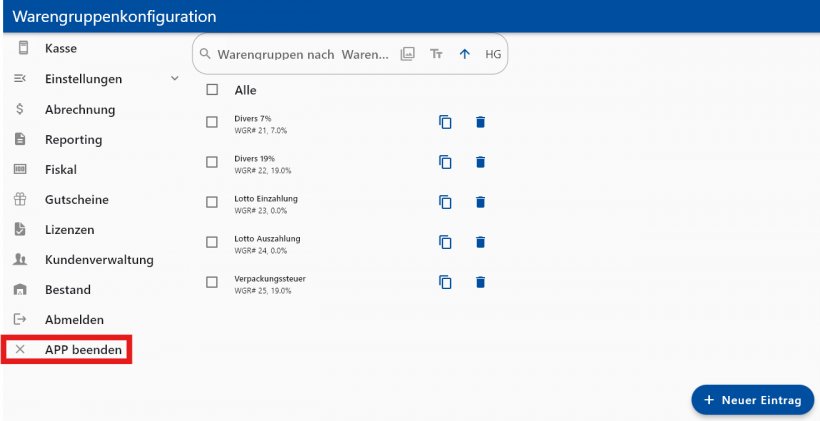Click the HG filter in search bar
Image resolution: width=820 pixels, height=421 pixels.
coord(493,54)
